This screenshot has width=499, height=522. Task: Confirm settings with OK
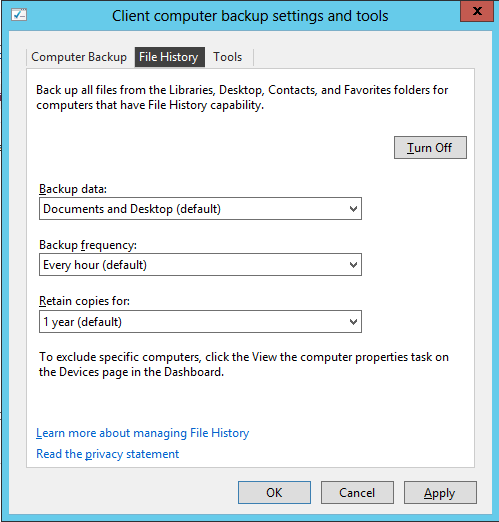click(274, 492)
